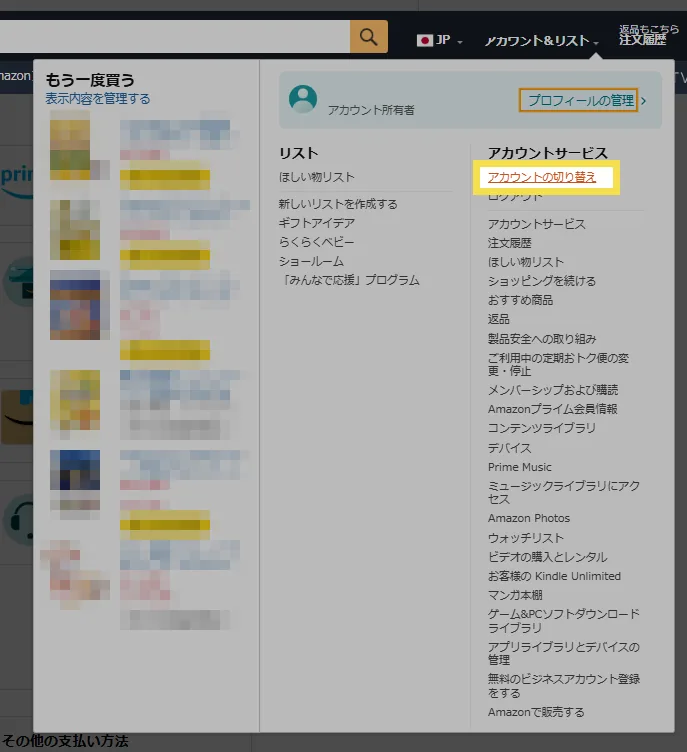The image size is (687, 752).
Task: Click アカウントの切り替え link
Action: (542, 177)
